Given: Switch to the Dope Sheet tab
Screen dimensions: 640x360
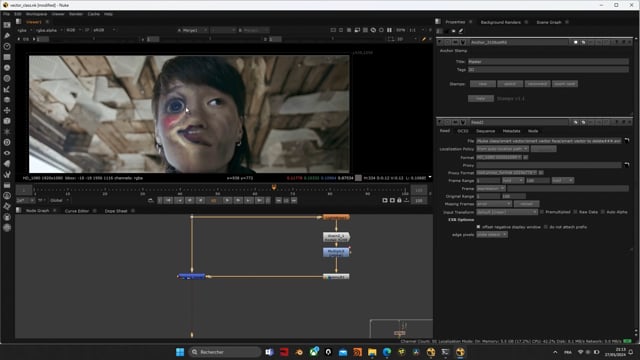Looking at the screenshot, I should [116, 211].
